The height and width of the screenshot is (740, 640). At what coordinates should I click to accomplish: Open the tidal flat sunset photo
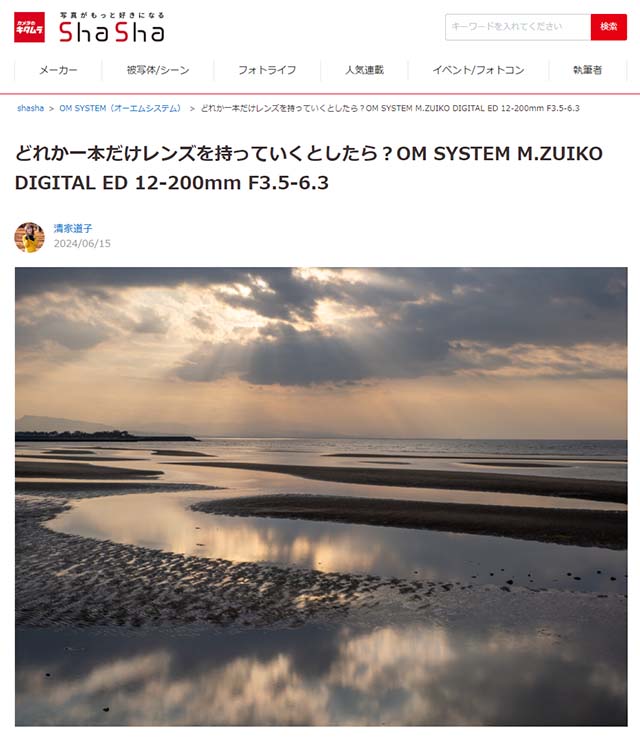(321, 496)
